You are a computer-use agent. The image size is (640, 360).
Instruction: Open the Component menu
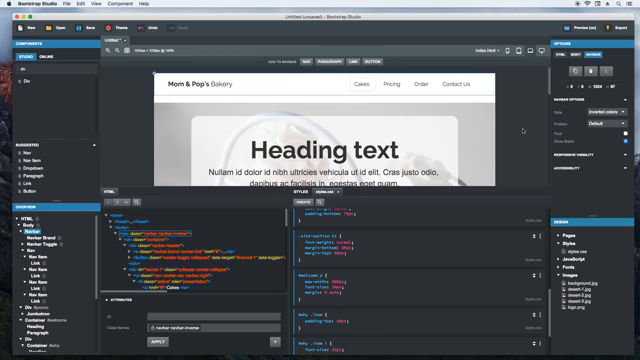coord(120,4)
